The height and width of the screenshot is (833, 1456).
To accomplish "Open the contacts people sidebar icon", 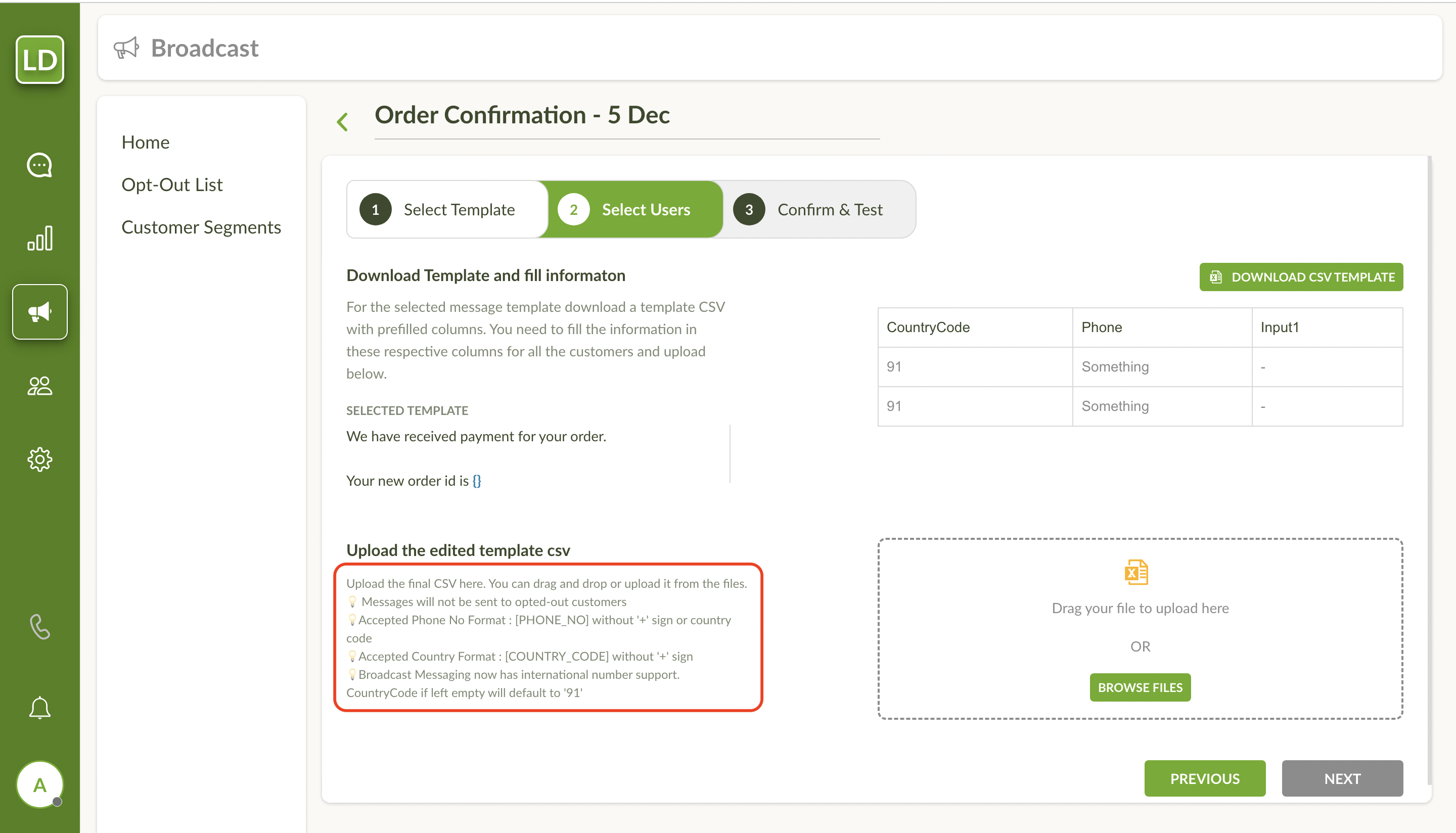I will tap(39, 386).
